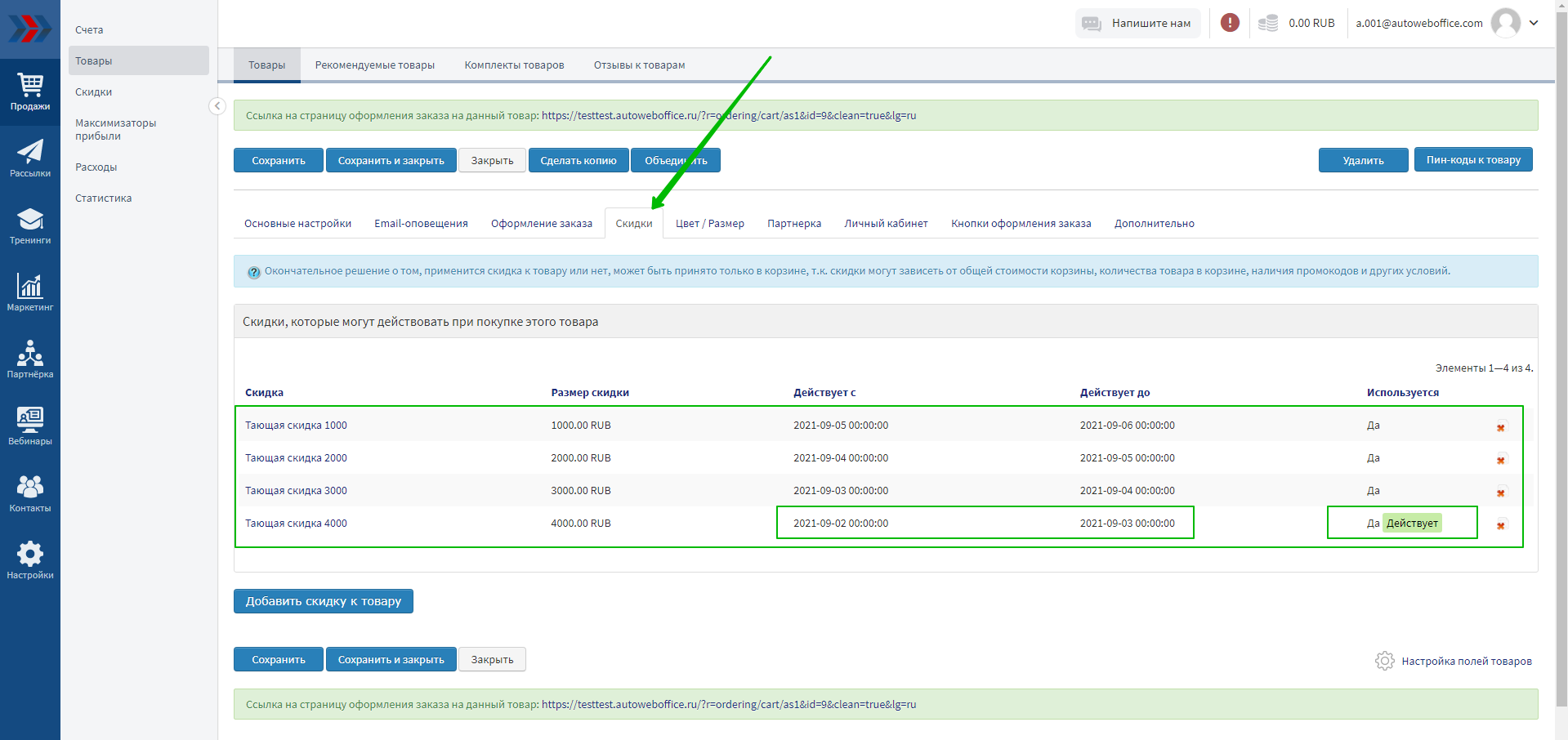Open the Рассылки paper plane section
The width and height of the screenshot is (1568, 740).
(x=30, y=158)
